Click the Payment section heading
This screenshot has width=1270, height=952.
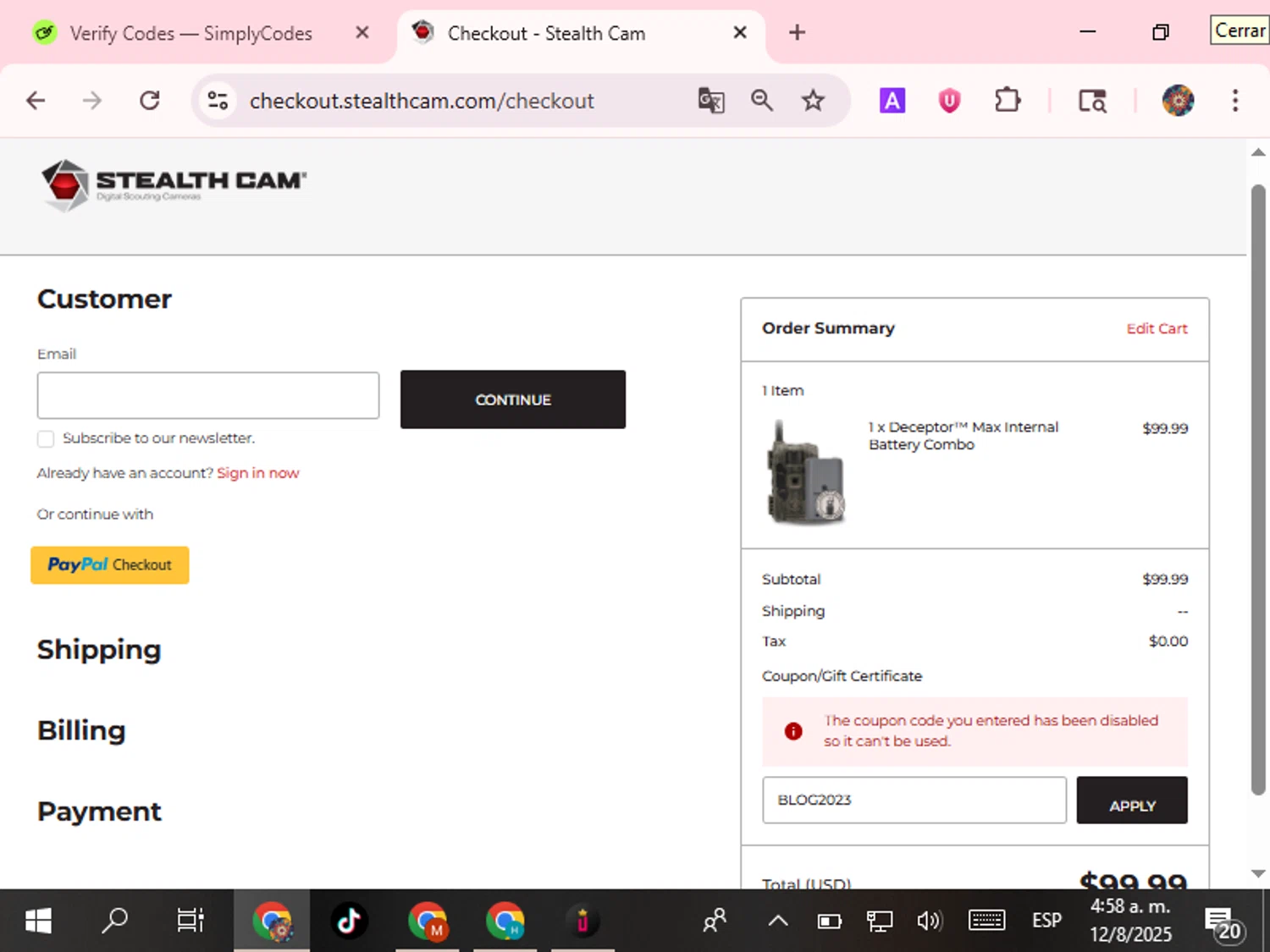(x=99, y=812)
